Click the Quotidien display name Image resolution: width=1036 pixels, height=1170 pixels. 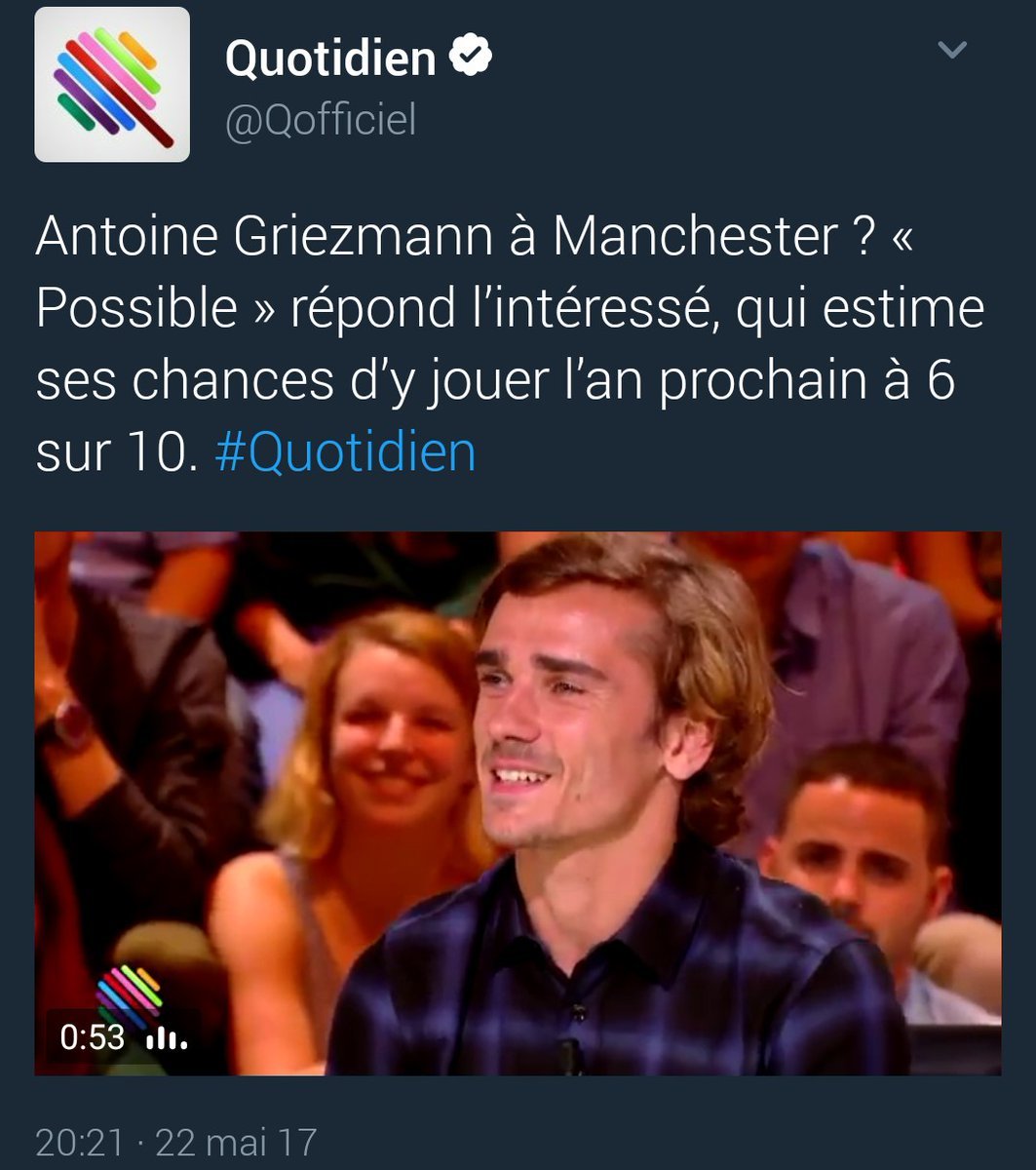tap(330, 58)
